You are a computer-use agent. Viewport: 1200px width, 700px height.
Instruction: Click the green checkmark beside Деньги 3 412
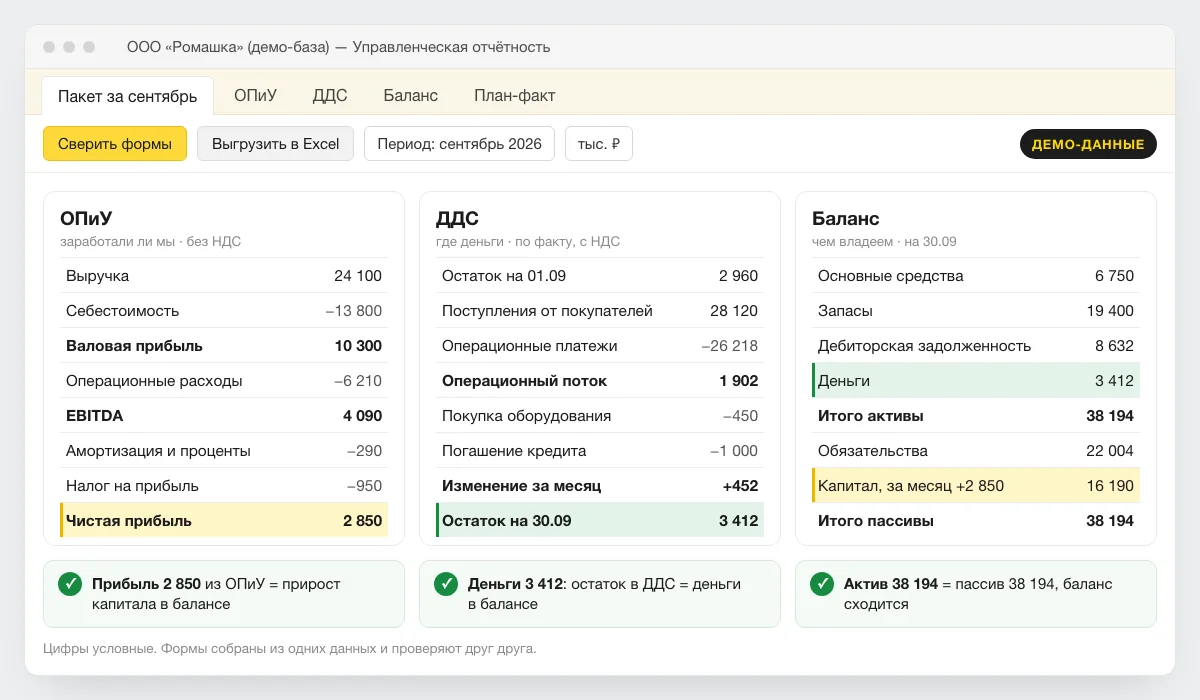coord(446,583)
